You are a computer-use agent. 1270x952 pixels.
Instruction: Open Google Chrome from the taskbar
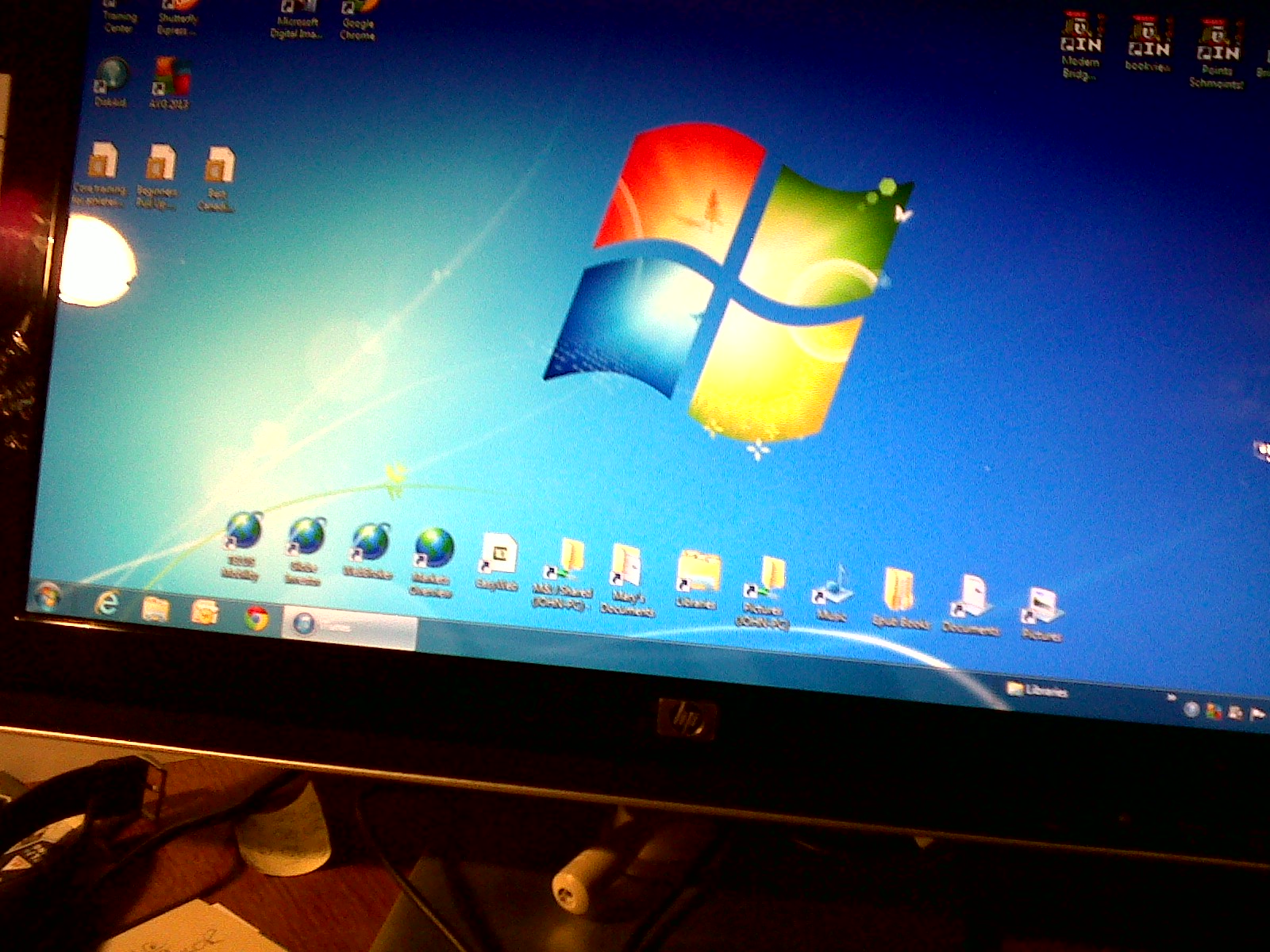pyautogui.click(x=256, y=618)
